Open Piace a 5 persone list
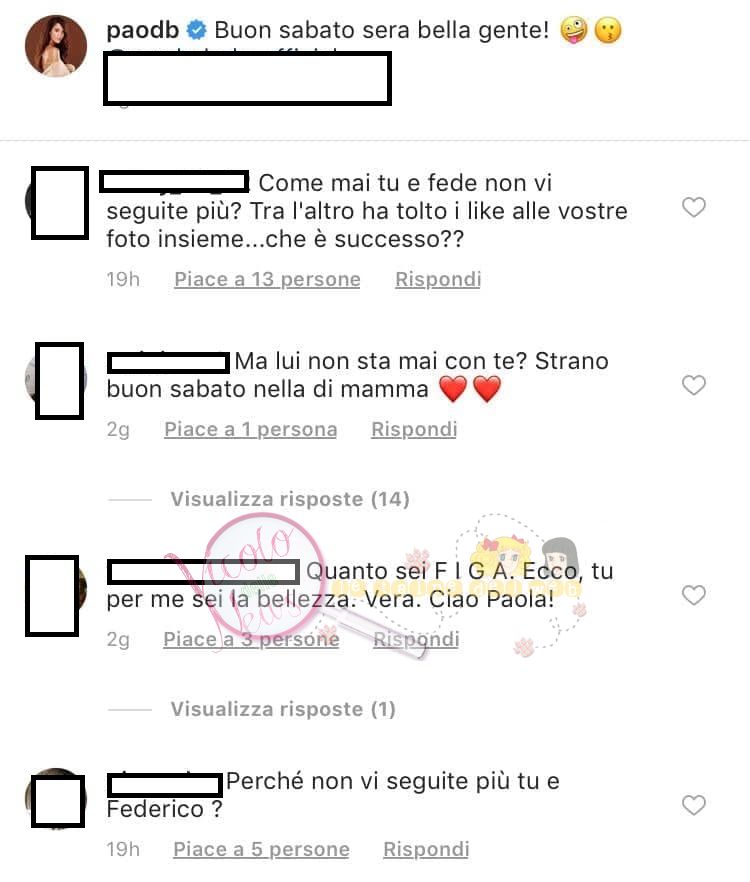The width and height of the screenshot is (750, 882). [261, 849]
